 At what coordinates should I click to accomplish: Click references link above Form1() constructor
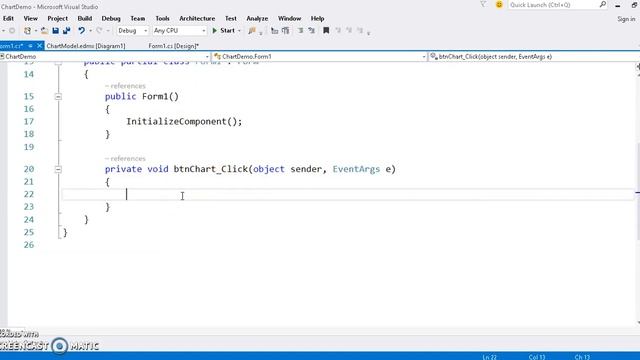125,86
